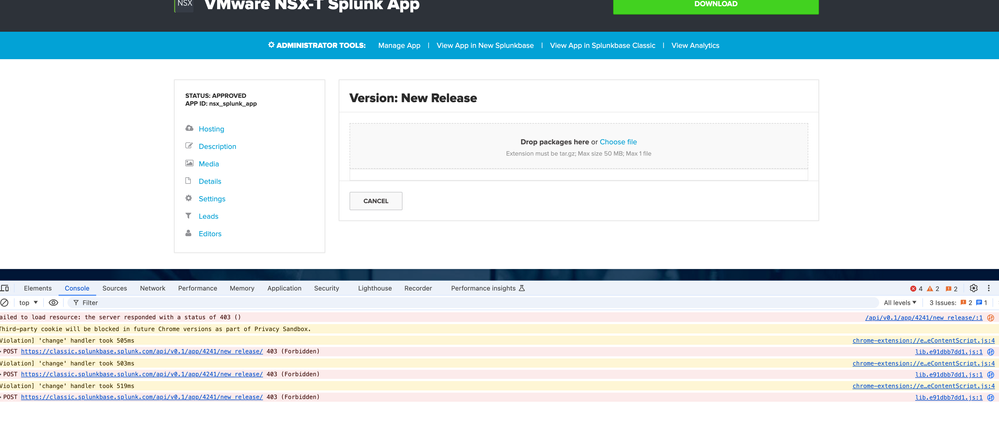Screen dimensions: 999x430
Task: Click the green DOWNLOAD button
Action: click(715, 5)
